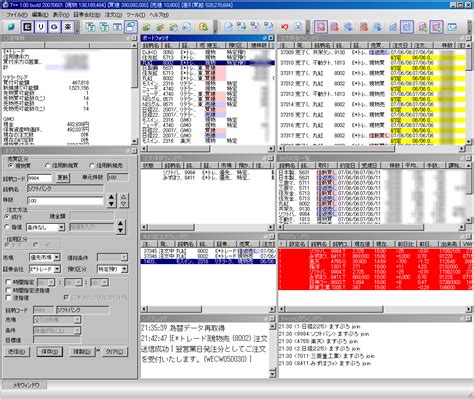This screenshot has height=399, width=474.
Task: Toggle the リ broker toolbar button
Action: 41,27
